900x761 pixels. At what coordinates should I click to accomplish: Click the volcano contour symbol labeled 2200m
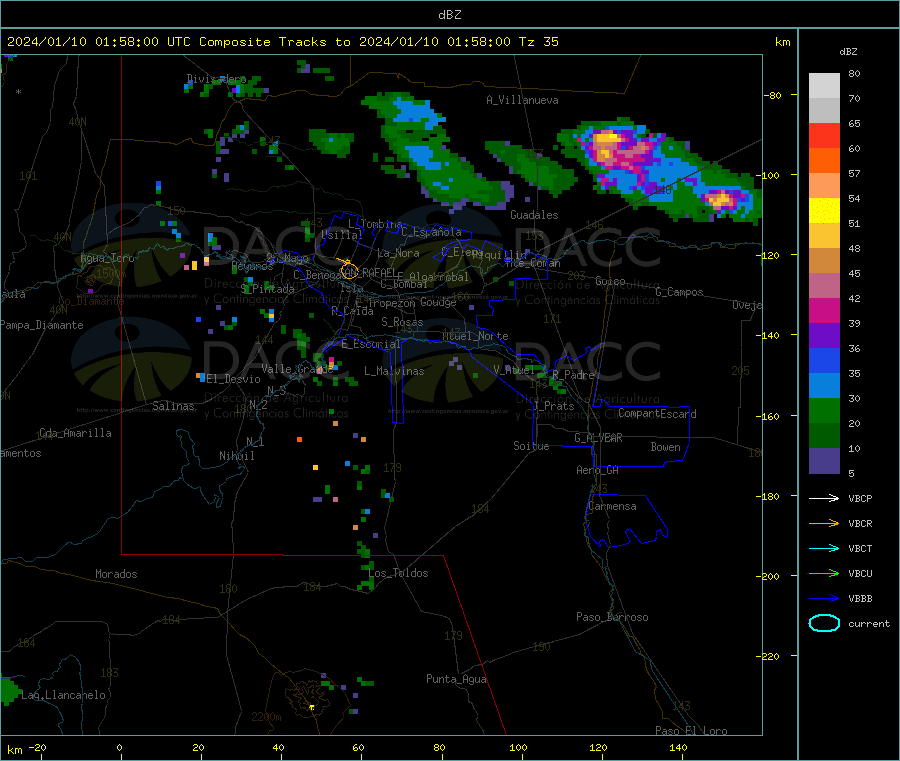(x=310, y=698)
